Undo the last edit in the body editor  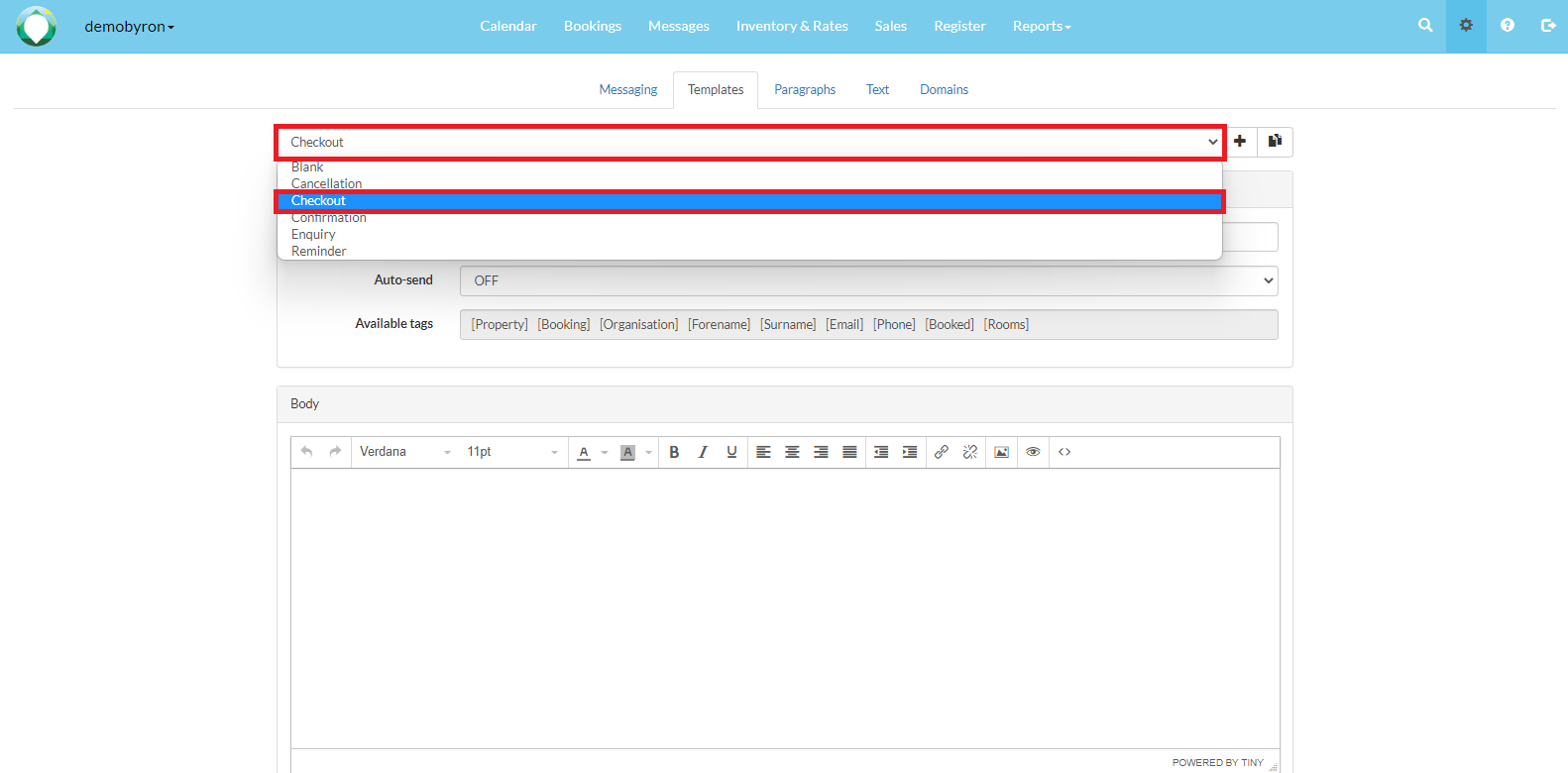coord(307,452)
